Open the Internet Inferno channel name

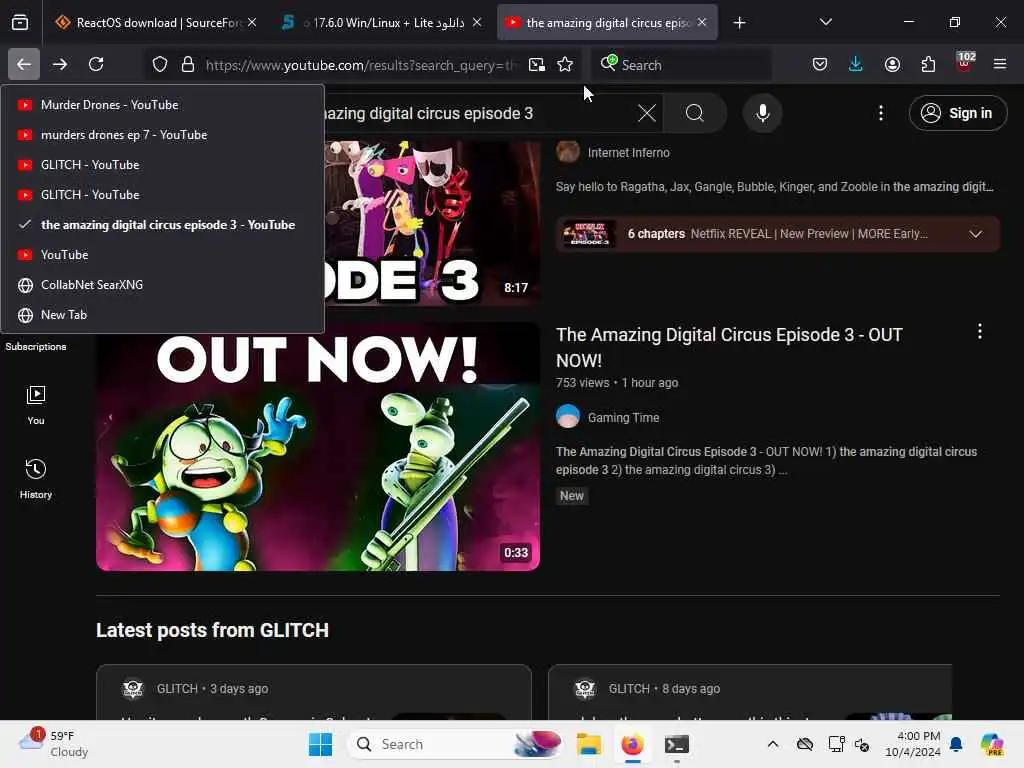(x=628, y=153)
